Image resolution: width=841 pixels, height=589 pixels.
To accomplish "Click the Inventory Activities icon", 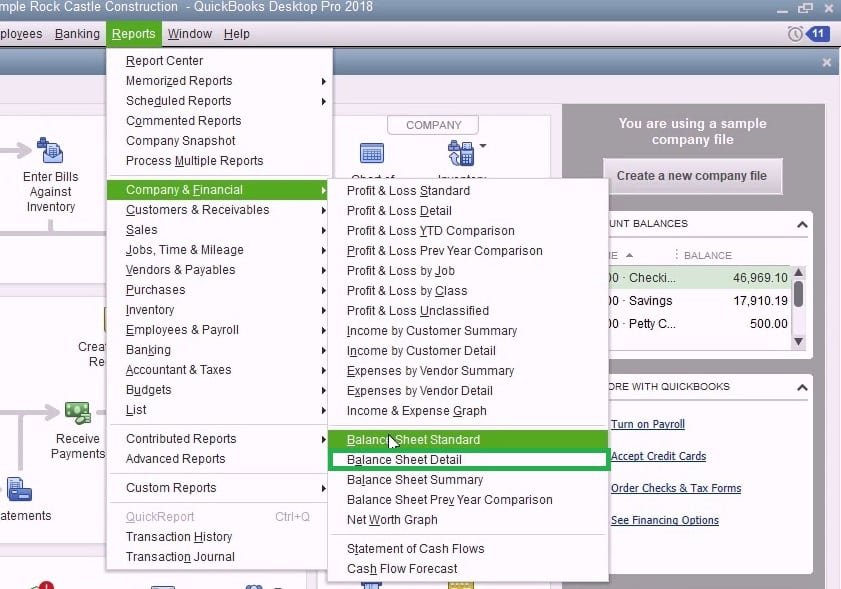I will coord(461,153).
